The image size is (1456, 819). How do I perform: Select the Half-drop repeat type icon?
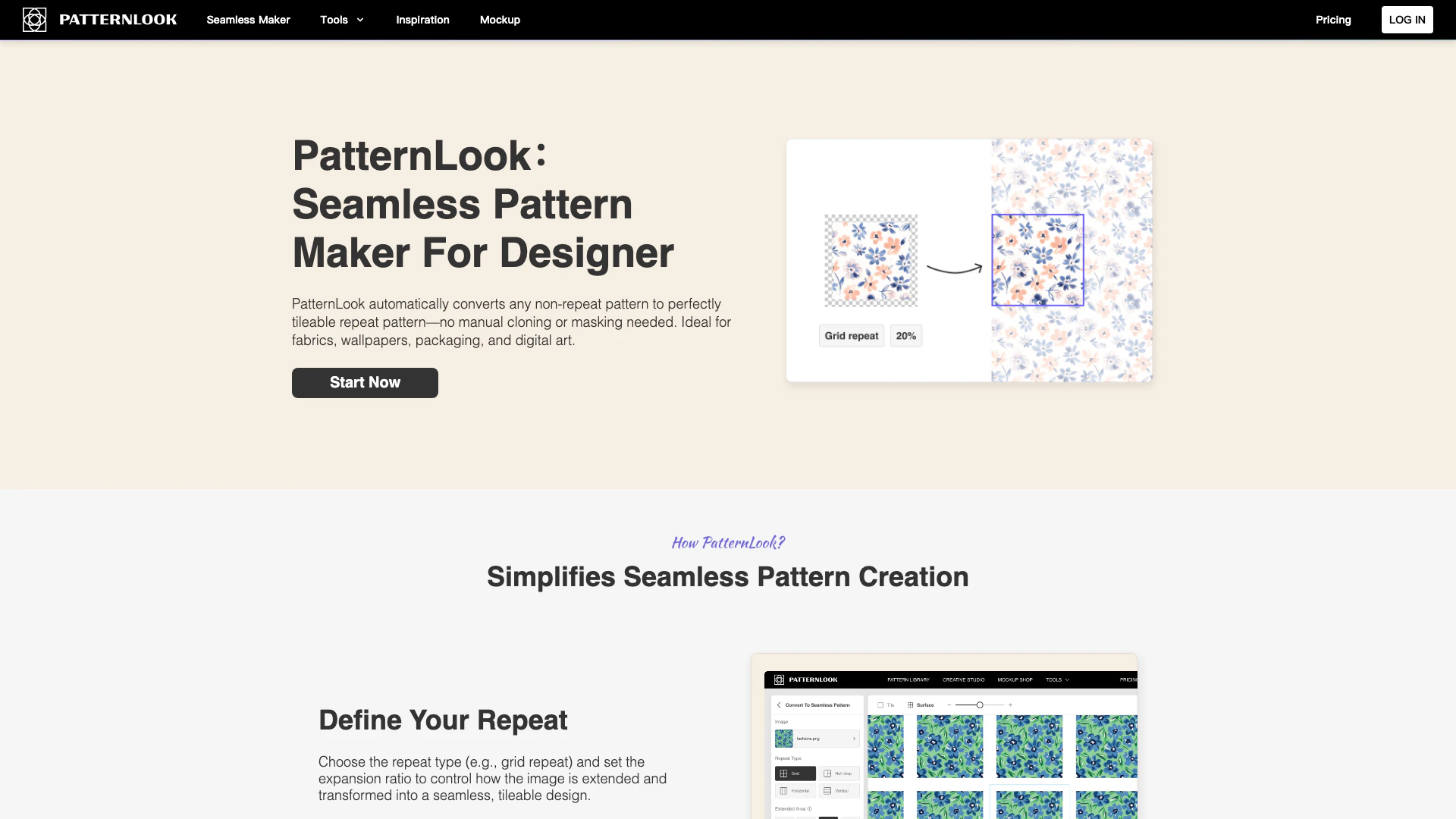(828, 773)
